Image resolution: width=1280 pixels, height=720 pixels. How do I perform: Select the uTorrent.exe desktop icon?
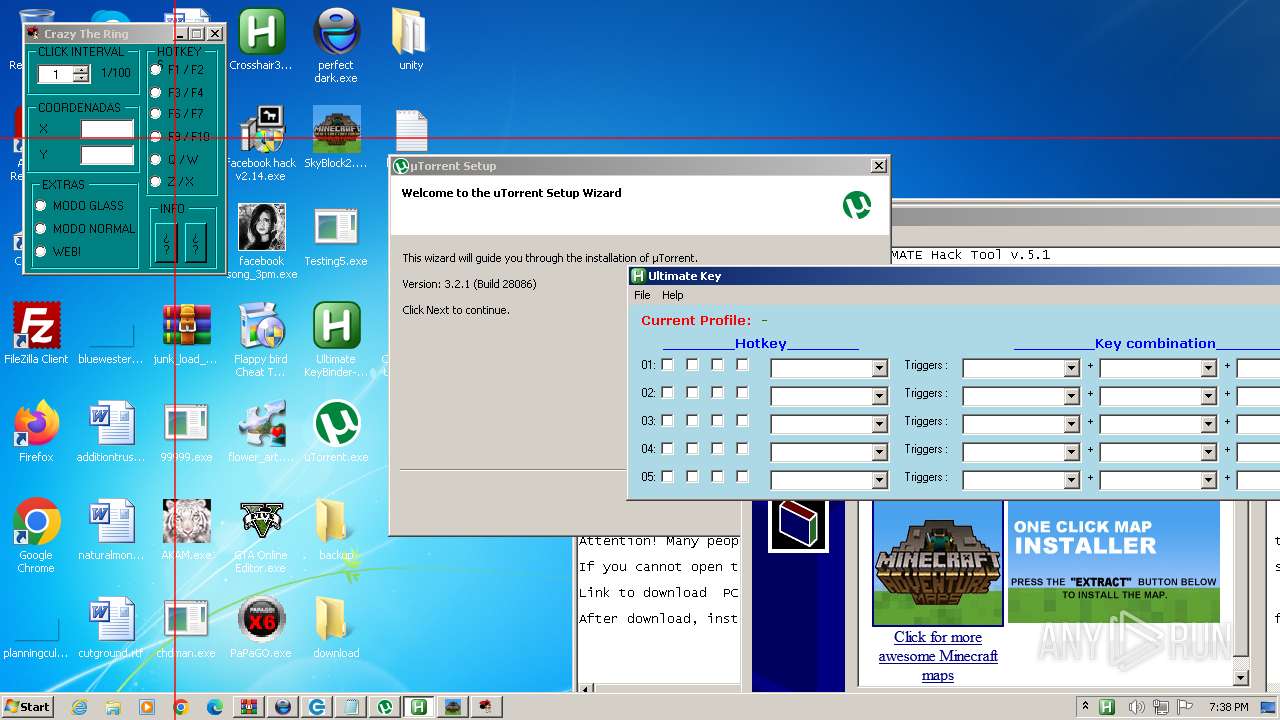coord(336,432)
